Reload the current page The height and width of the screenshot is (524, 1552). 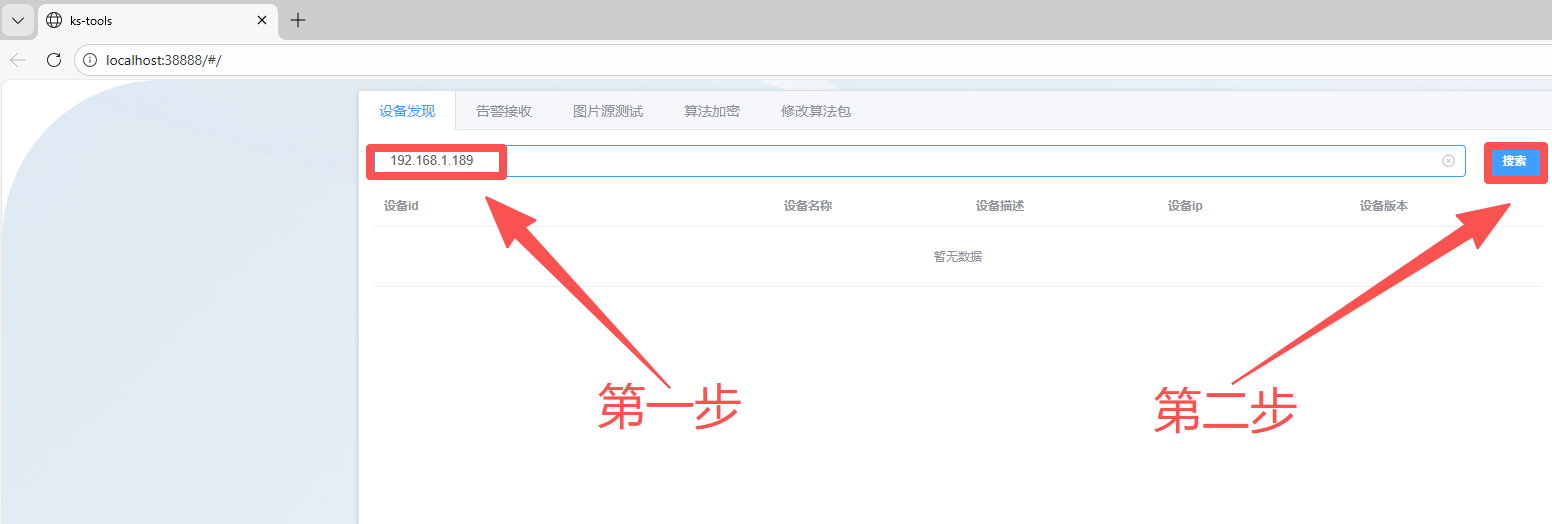click(54, 60)
